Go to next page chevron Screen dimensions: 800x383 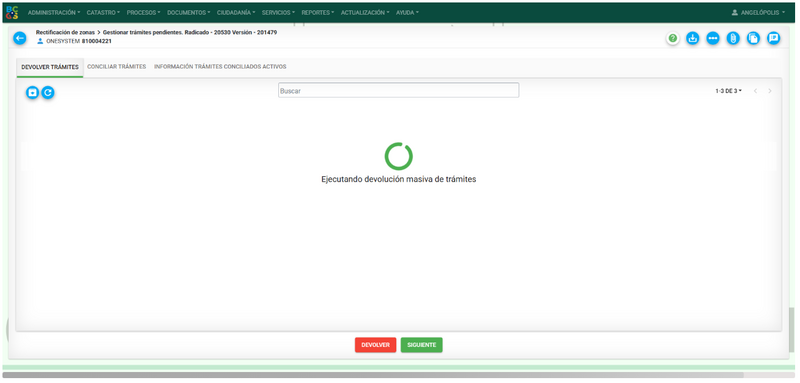pyautogui.click(x=770, y=91)
